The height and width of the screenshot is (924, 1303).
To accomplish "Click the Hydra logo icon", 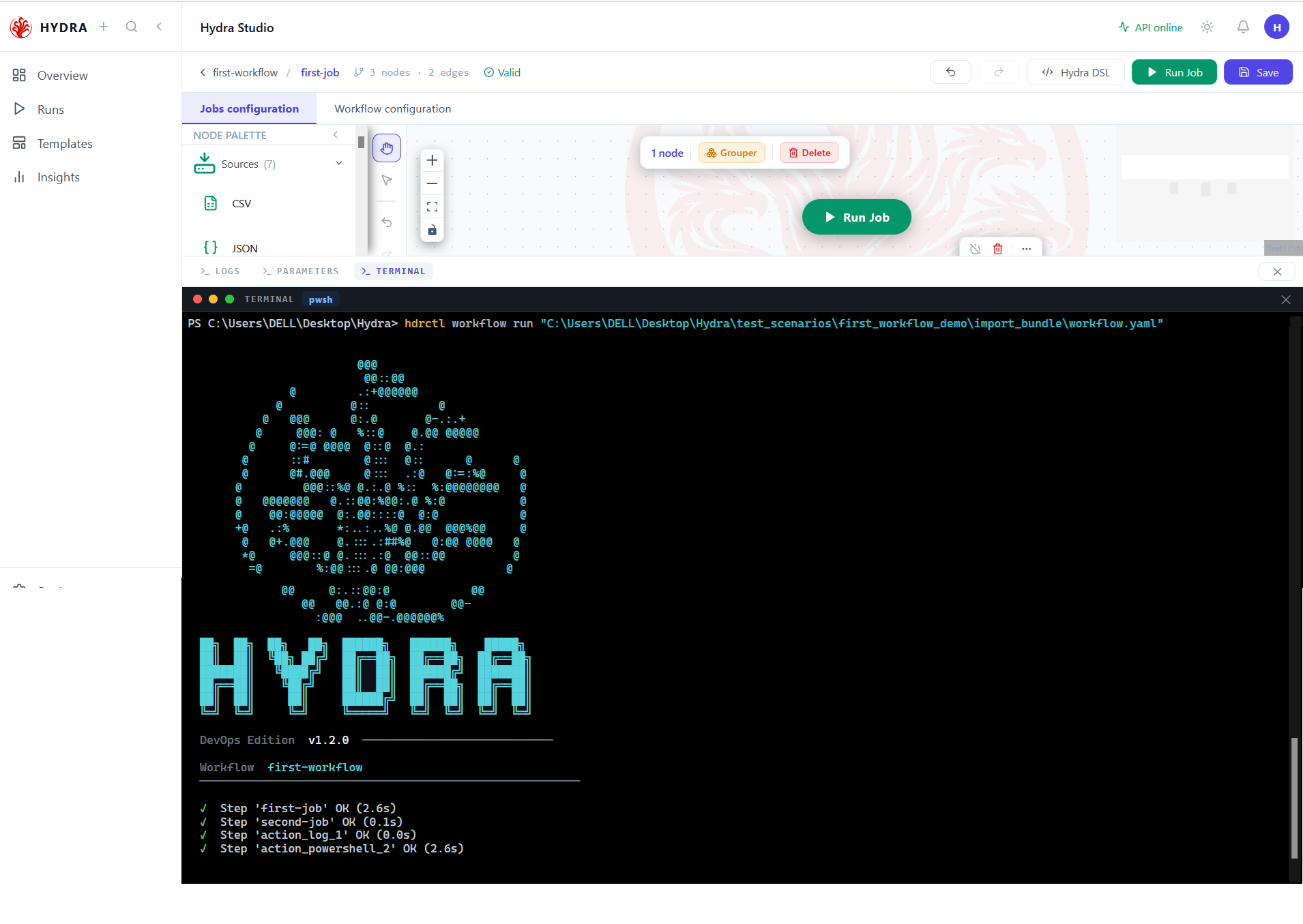I will coord(20,27).
